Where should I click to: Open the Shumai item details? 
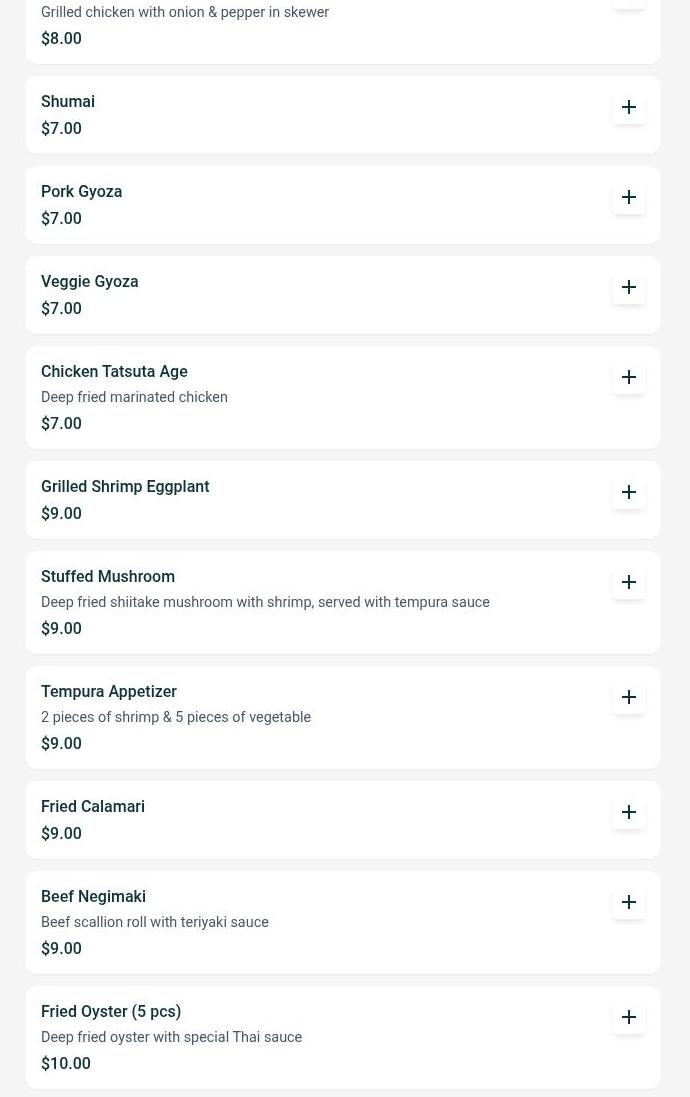pos(68,102)
